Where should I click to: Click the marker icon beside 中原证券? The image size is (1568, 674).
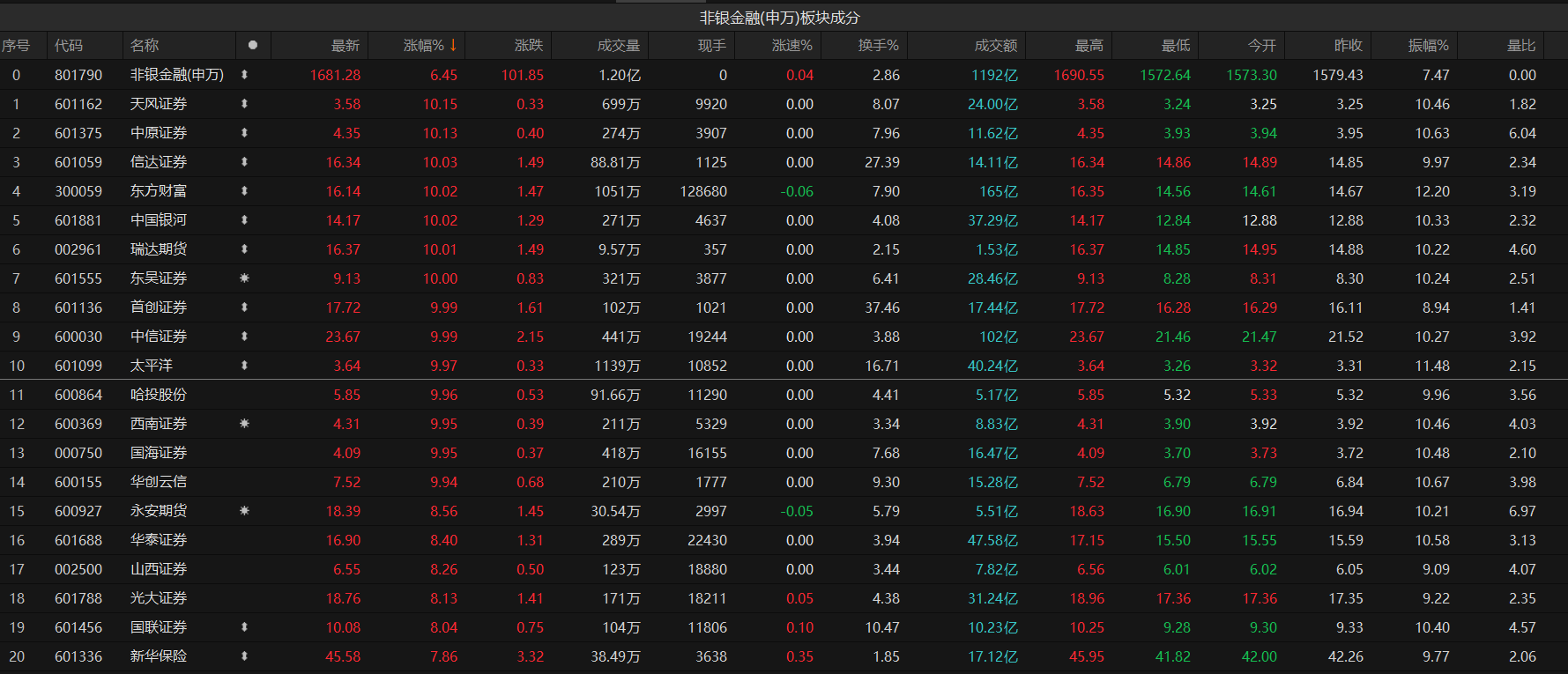pos(244,133)
